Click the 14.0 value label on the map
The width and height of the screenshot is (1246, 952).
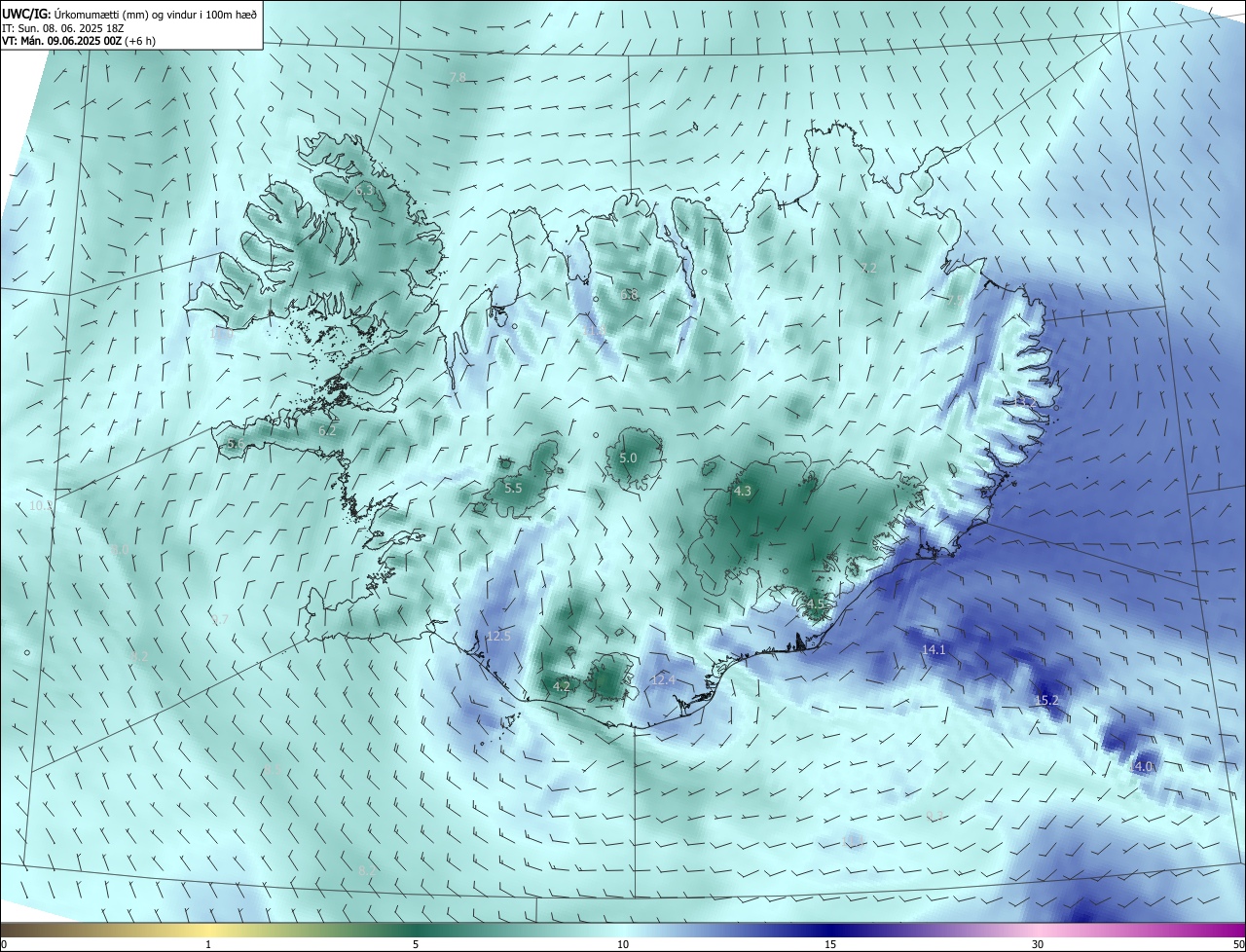[1141, 767]
